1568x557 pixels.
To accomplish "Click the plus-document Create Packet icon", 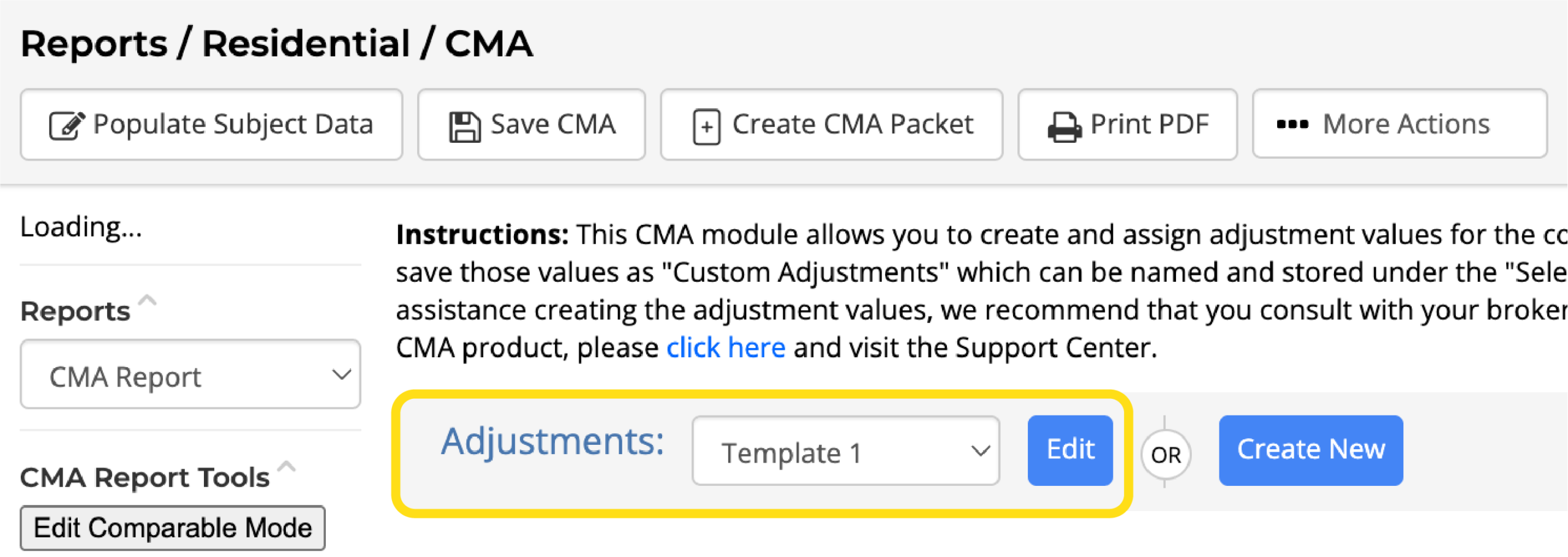I will click(706, 127).
